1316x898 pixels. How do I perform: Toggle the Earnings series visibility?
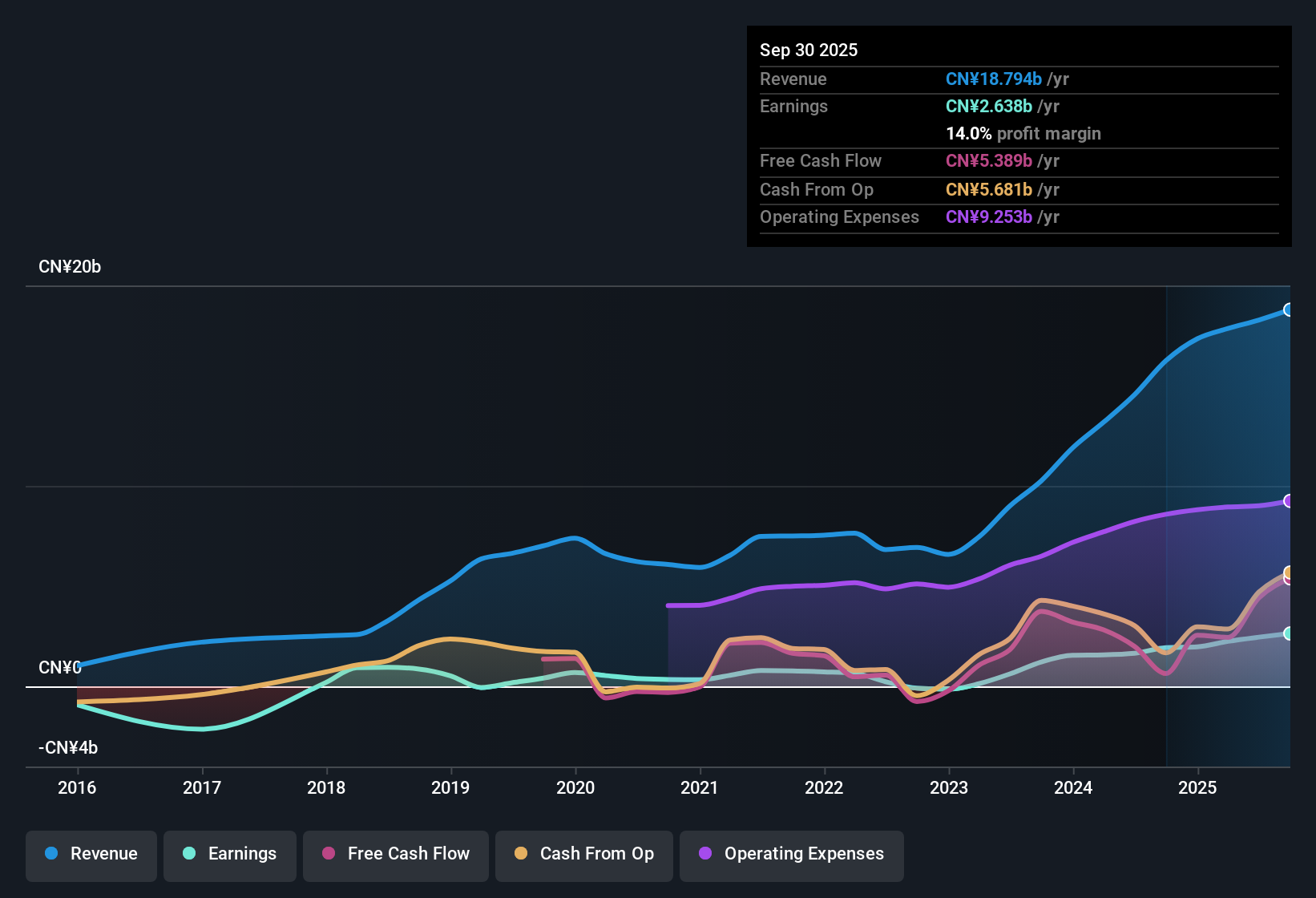(x=229, y=854)
